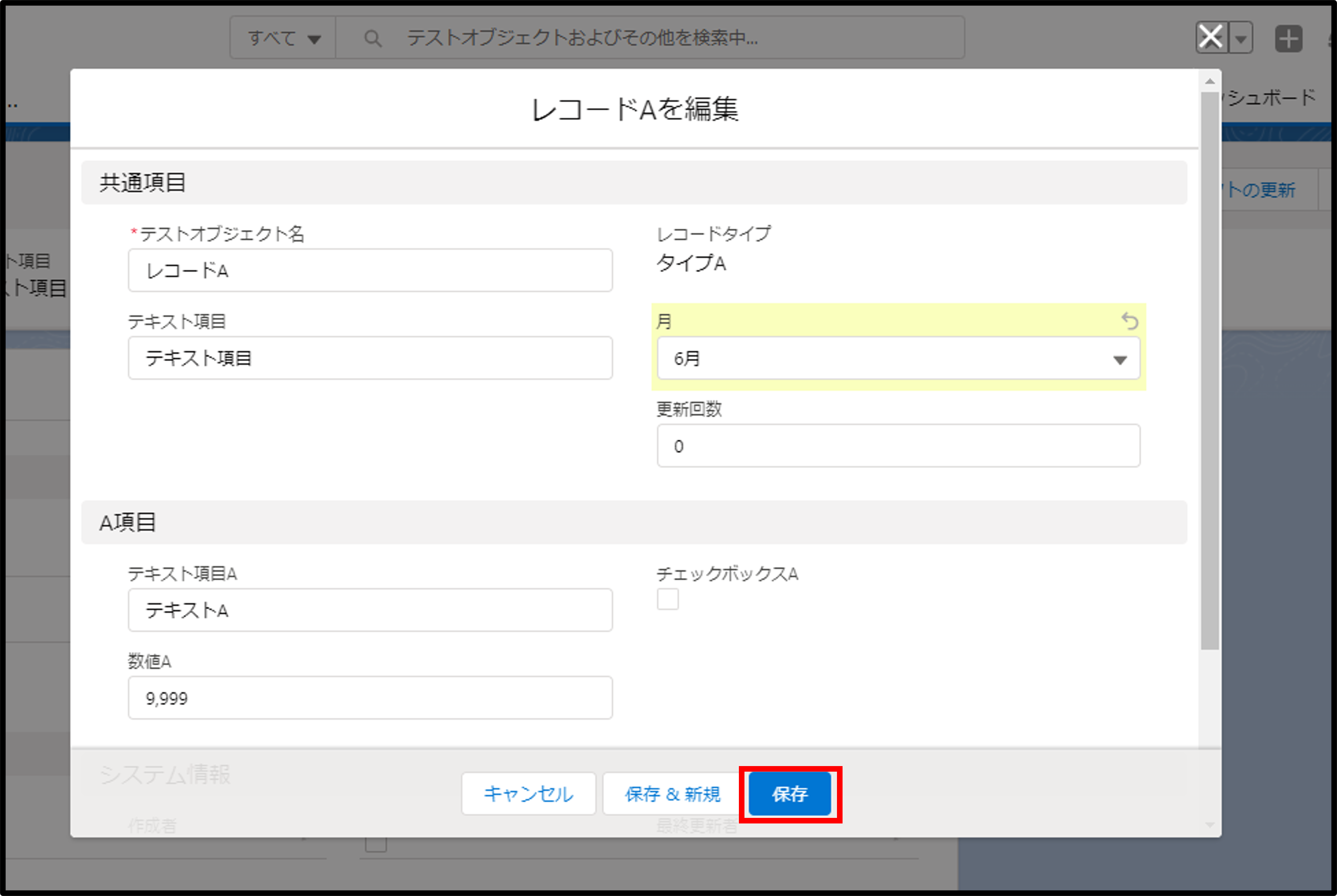The width and height of the screenshot is (1337, 896).
Task: Click the plus global actions icon
Action: pos(1288,39)
